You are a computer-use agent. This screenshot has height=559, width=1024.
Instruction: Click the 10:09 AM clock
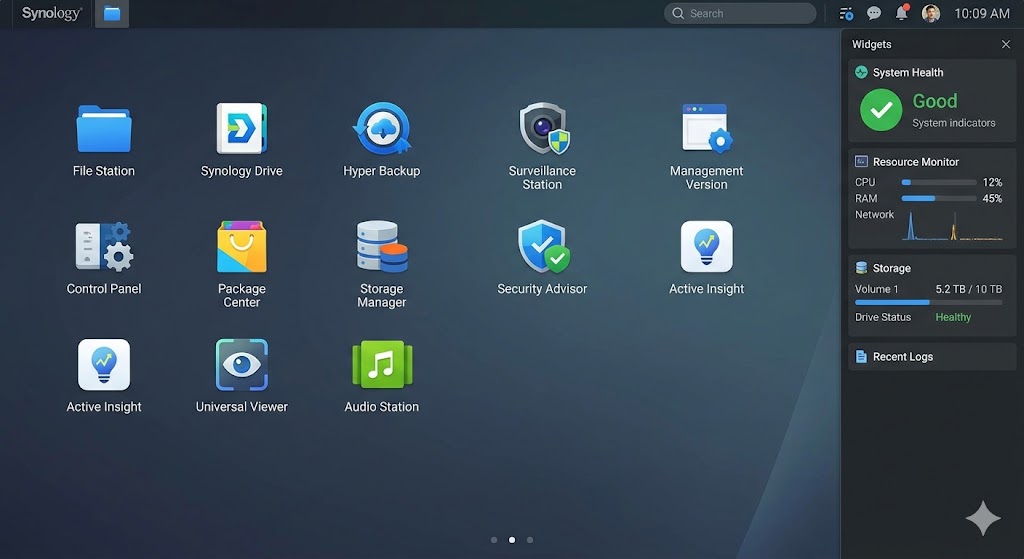[982, 13]
